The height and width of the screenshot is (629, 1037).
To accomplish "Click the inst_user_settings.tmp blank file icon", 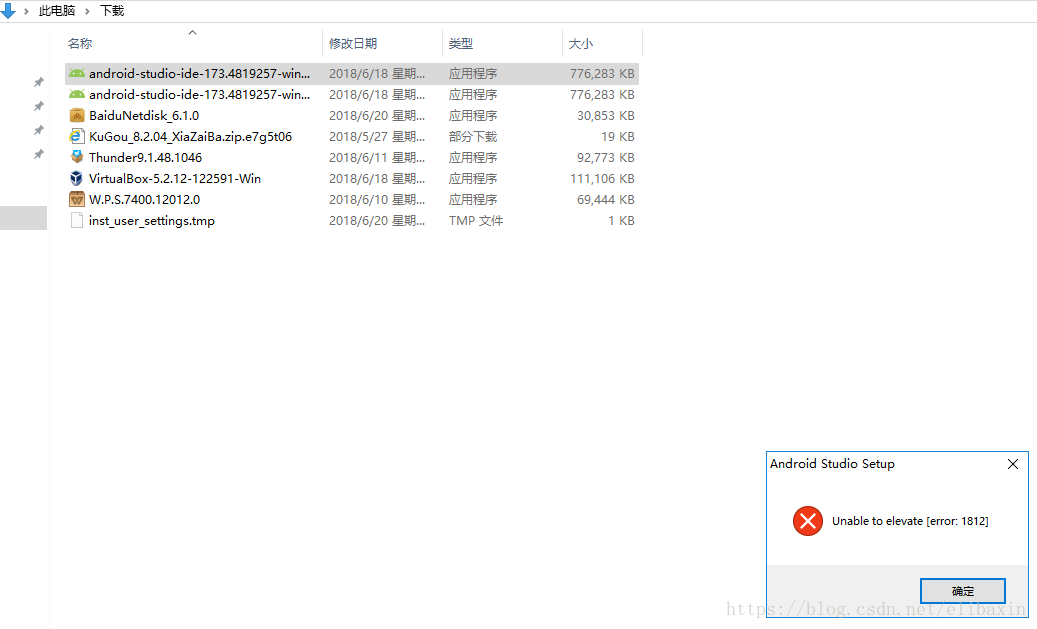I will point(77,221).
